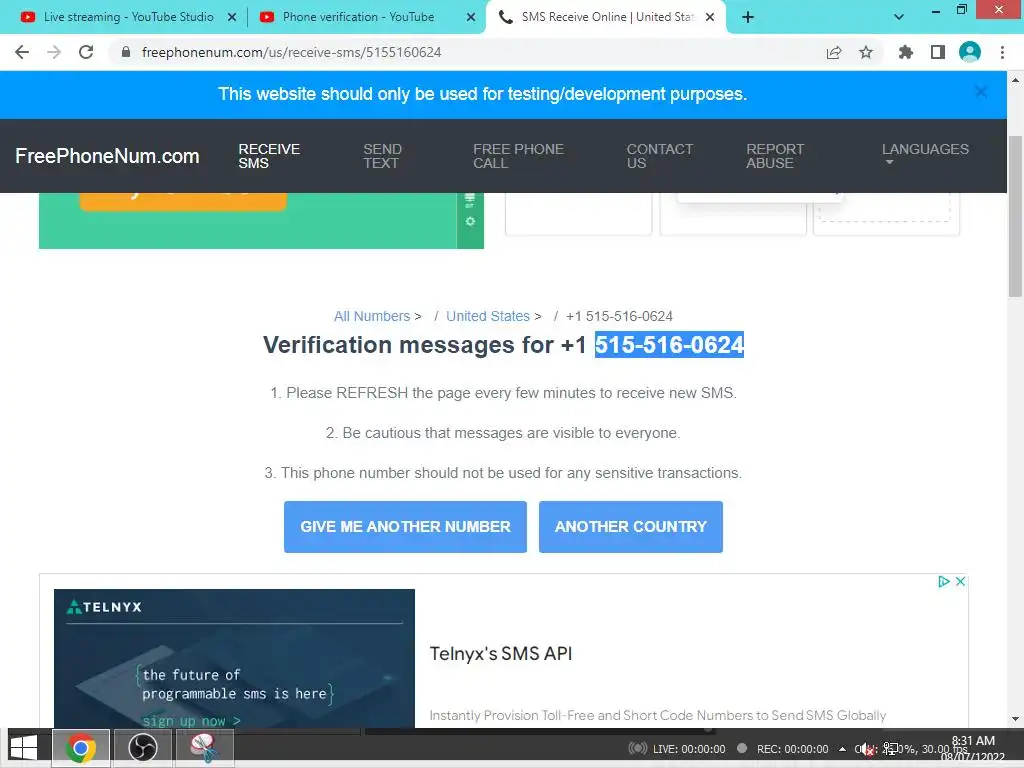Go back to the previous page

click(22, 52)
